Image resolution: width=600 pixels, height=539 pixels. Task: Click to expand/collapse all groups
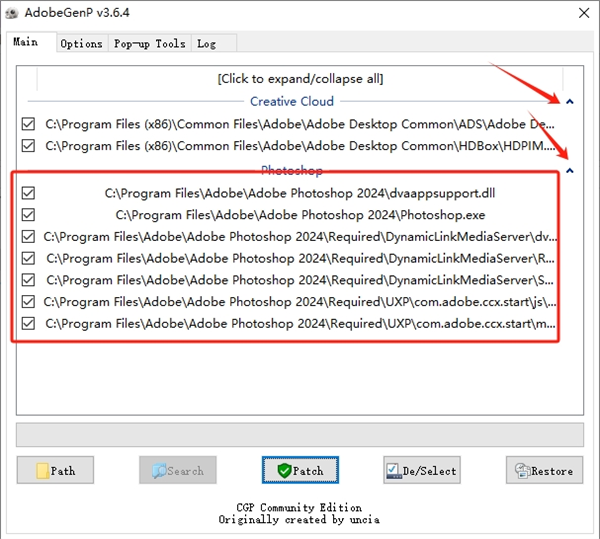click(x=300, y=79)
